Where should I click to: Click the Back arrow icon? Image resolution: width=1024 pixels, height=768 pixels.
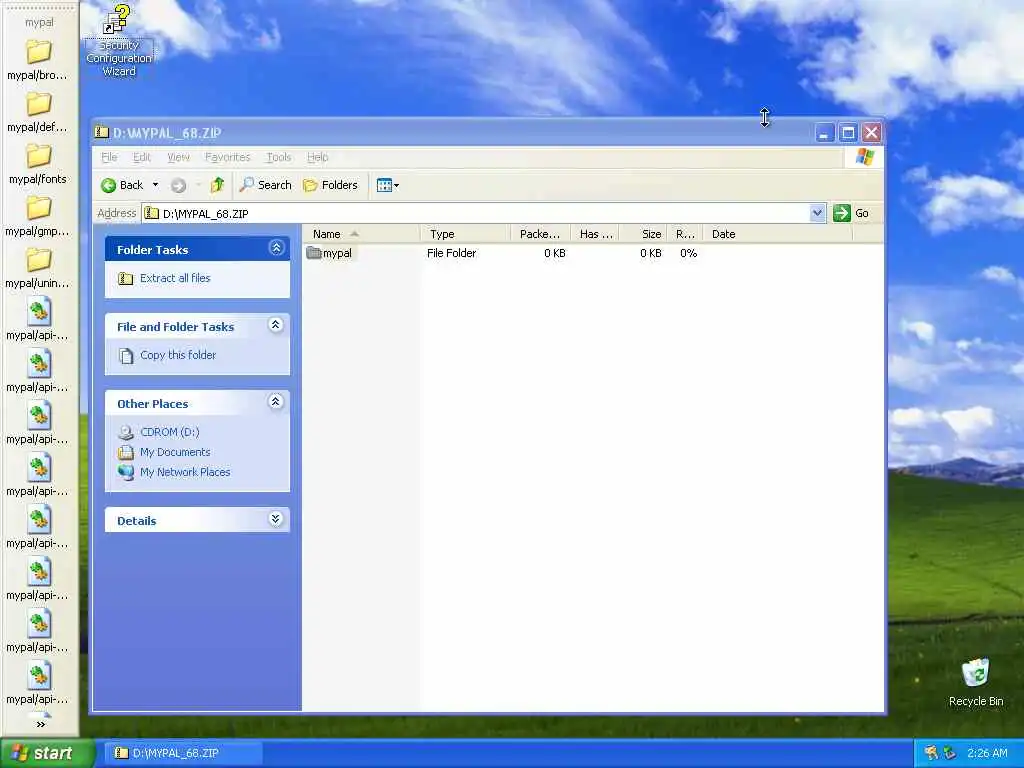(x=108, y=185)
